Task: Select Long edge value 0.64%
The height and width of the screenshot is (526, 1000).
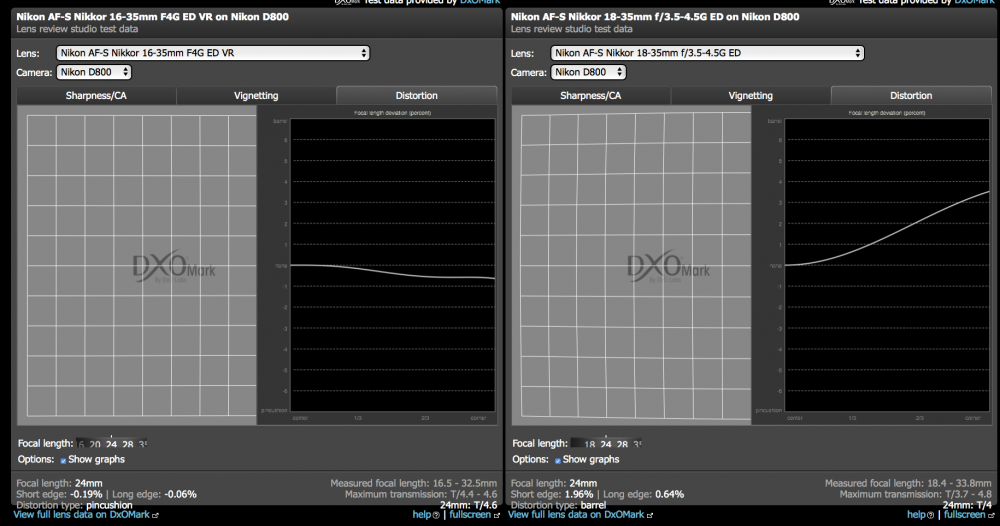Action: [x=670, y=494]
